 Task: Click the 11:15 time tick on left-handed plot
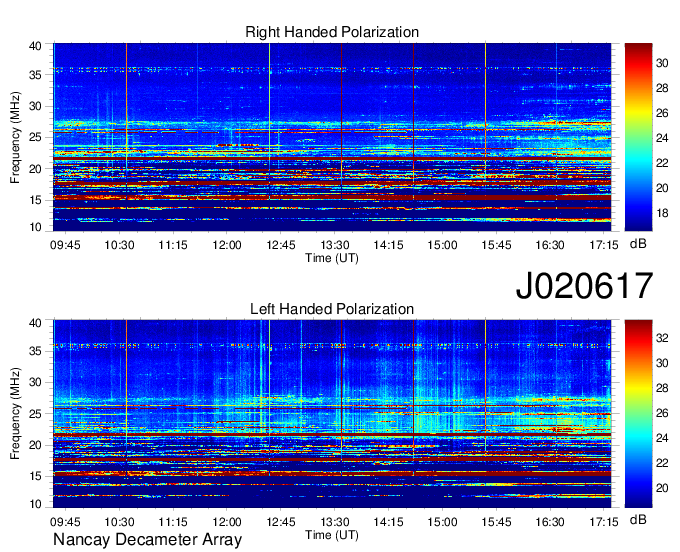[x=173, y=521]
